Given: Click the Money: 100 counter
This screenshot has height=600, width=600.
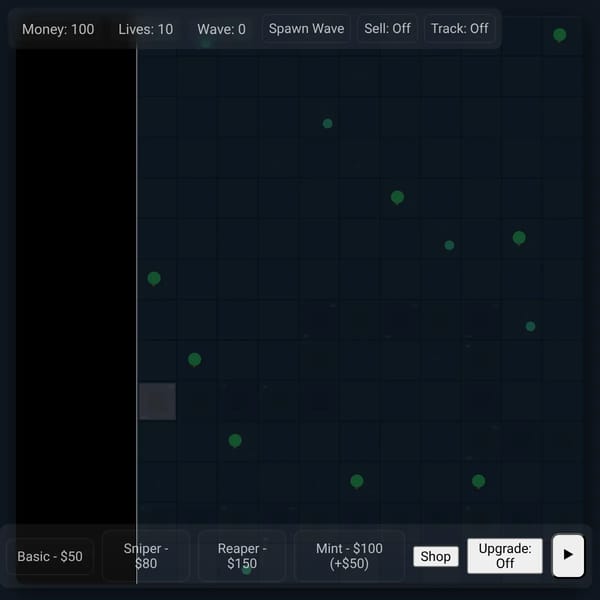Looking at the screenshot, I should pyautogui.click(x=58, y=29).
